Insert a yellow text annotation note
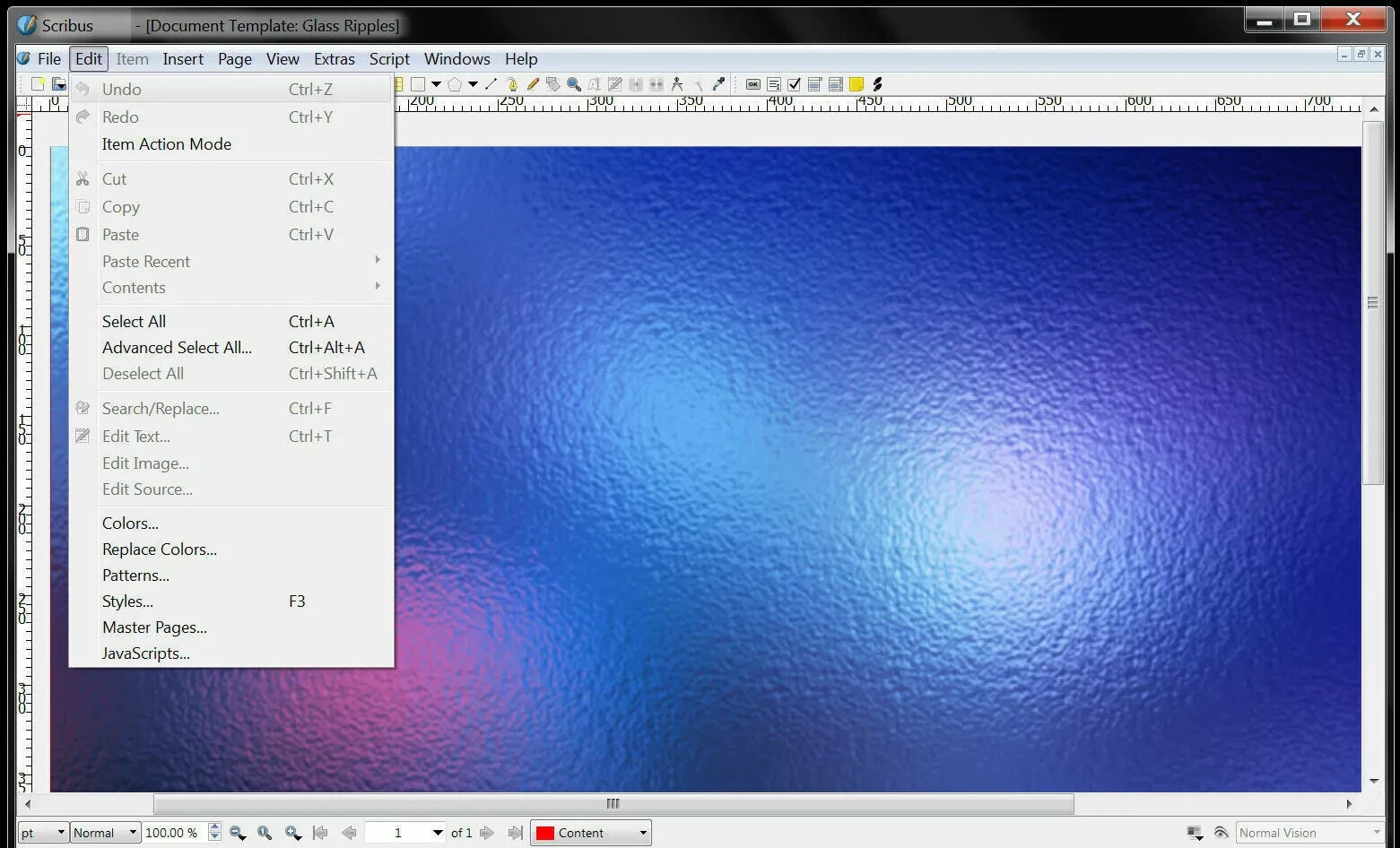The image size is (1400, 848). tap(857, 84)
